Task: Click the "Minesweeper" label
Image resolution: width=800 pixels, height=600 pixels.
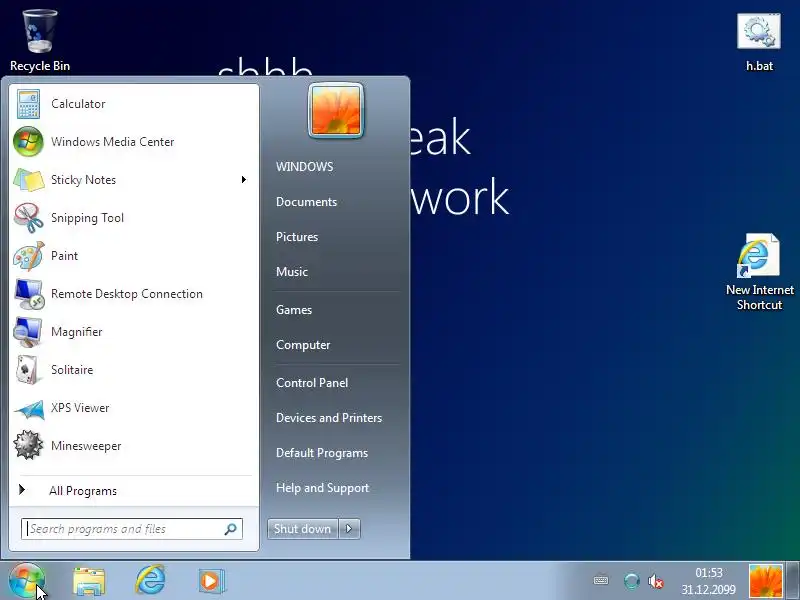Action: [86, 446]
